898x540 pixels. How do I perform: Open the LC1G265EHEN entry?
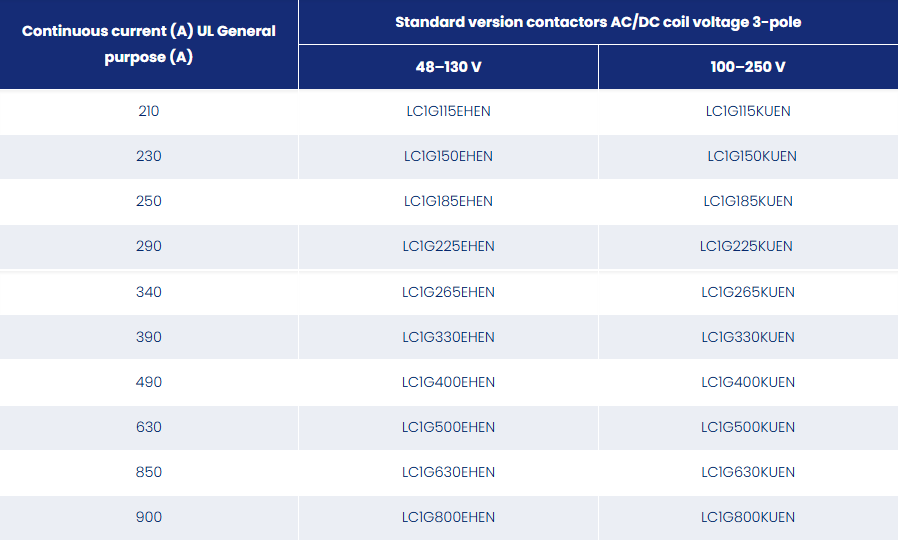(448, 292)
